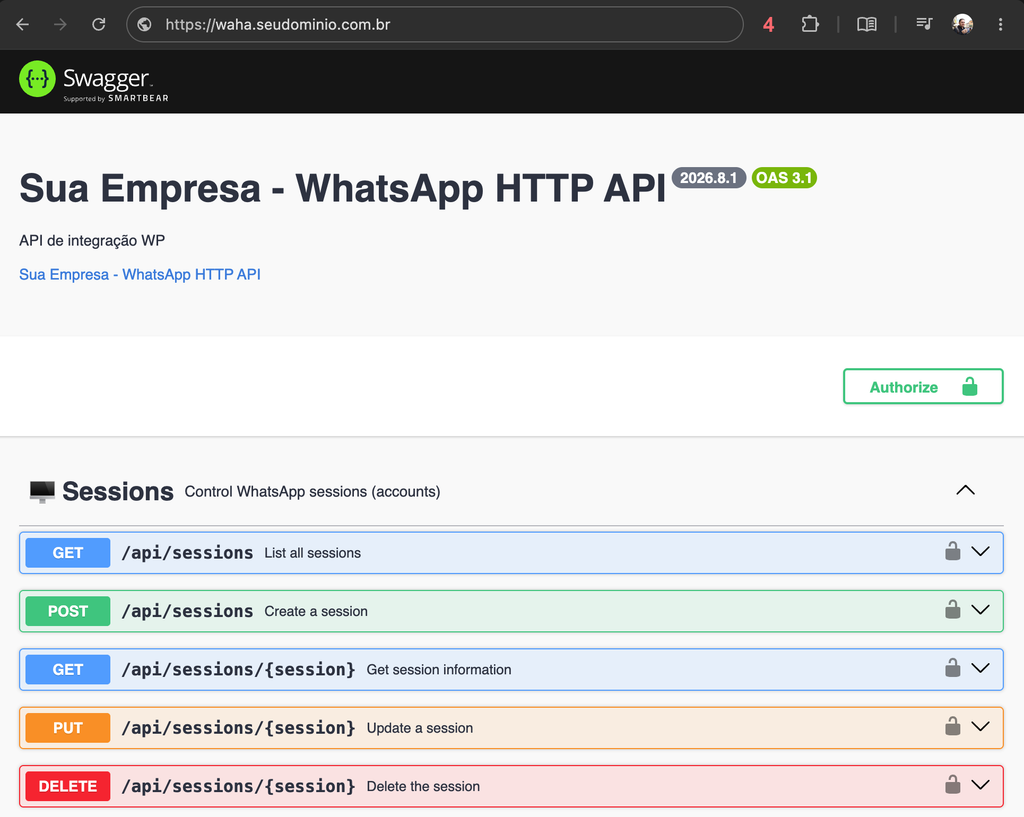Screen dimensions: 1024x817
Task: Click the 'Get session information' description text
Action: coord(439,669)
